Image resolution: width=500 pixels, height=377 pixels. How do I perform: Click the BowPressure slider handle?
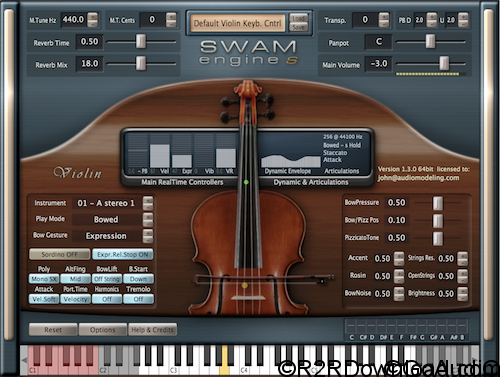tap(438, 203)
